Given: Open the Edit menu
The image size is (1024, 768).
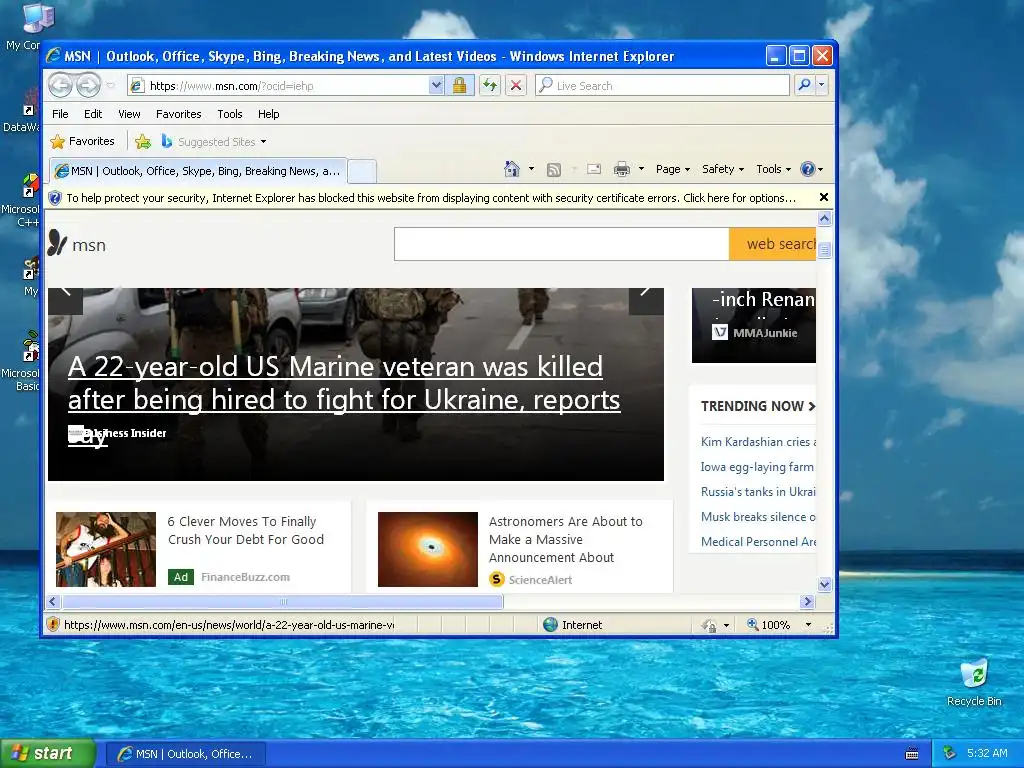Looking at the screenshot, I should click(x=93, y=114).
